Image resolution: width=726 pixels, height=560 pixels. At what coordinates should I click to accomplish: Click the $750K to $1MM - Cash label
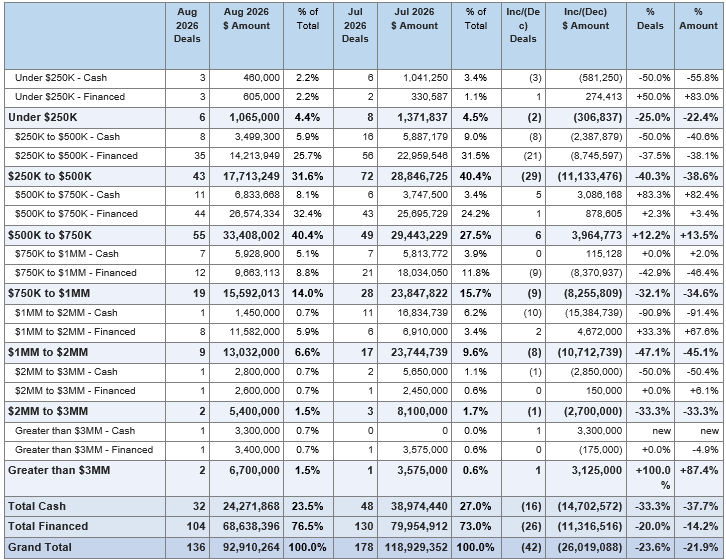(x=66, y=254)
